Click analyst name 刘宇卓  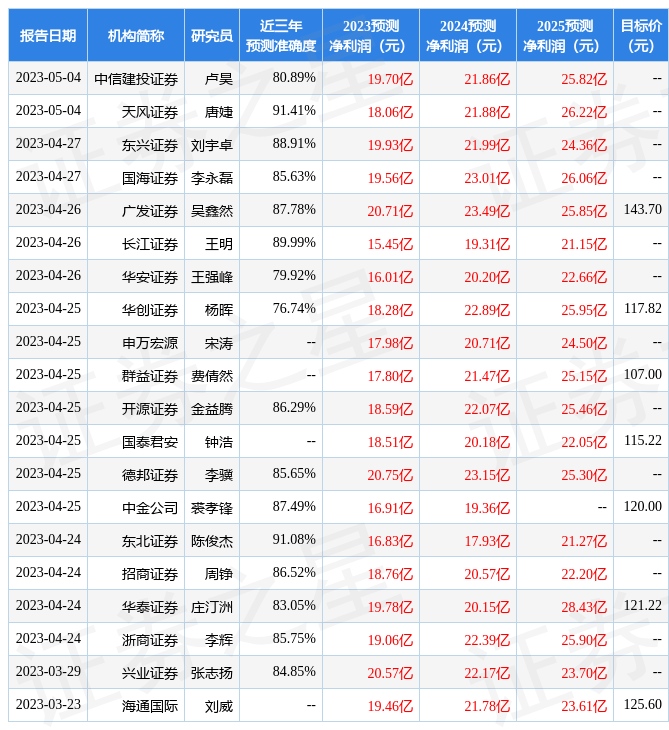[212, 144]
